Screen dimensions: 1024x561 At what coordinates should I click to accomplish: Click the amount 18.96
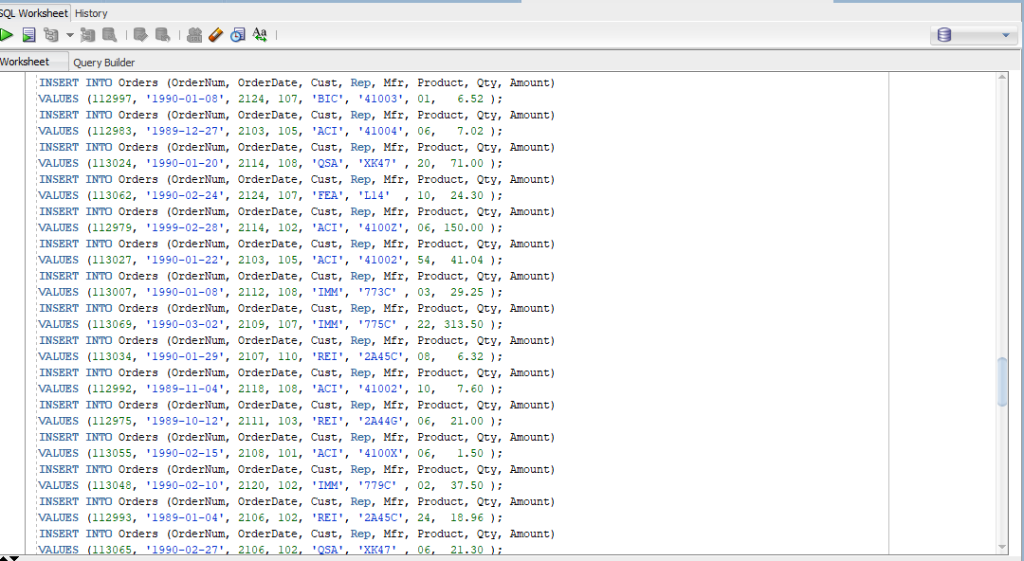click(467, 518)
